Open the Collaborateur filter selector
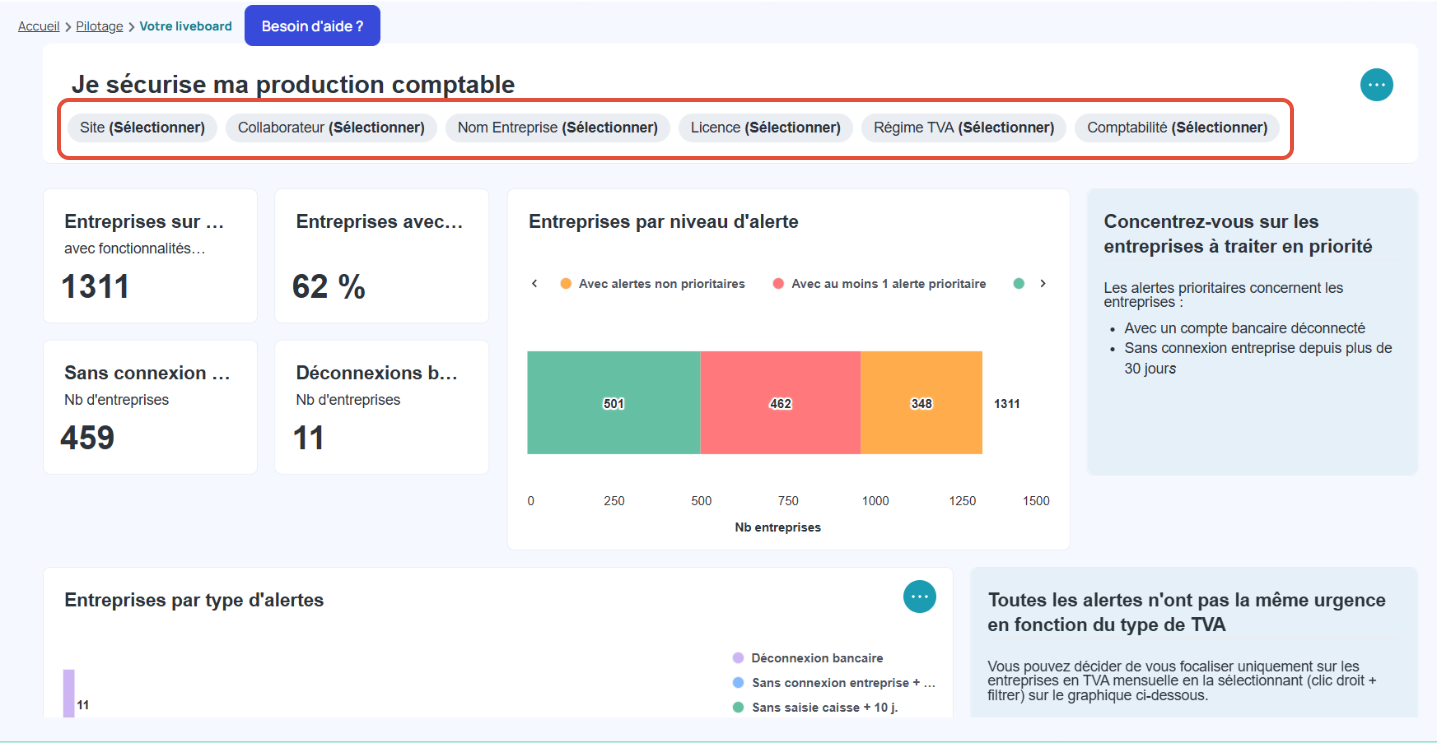Image resolution: width=1437 pixels, height=743 pixels. [331, 128]
